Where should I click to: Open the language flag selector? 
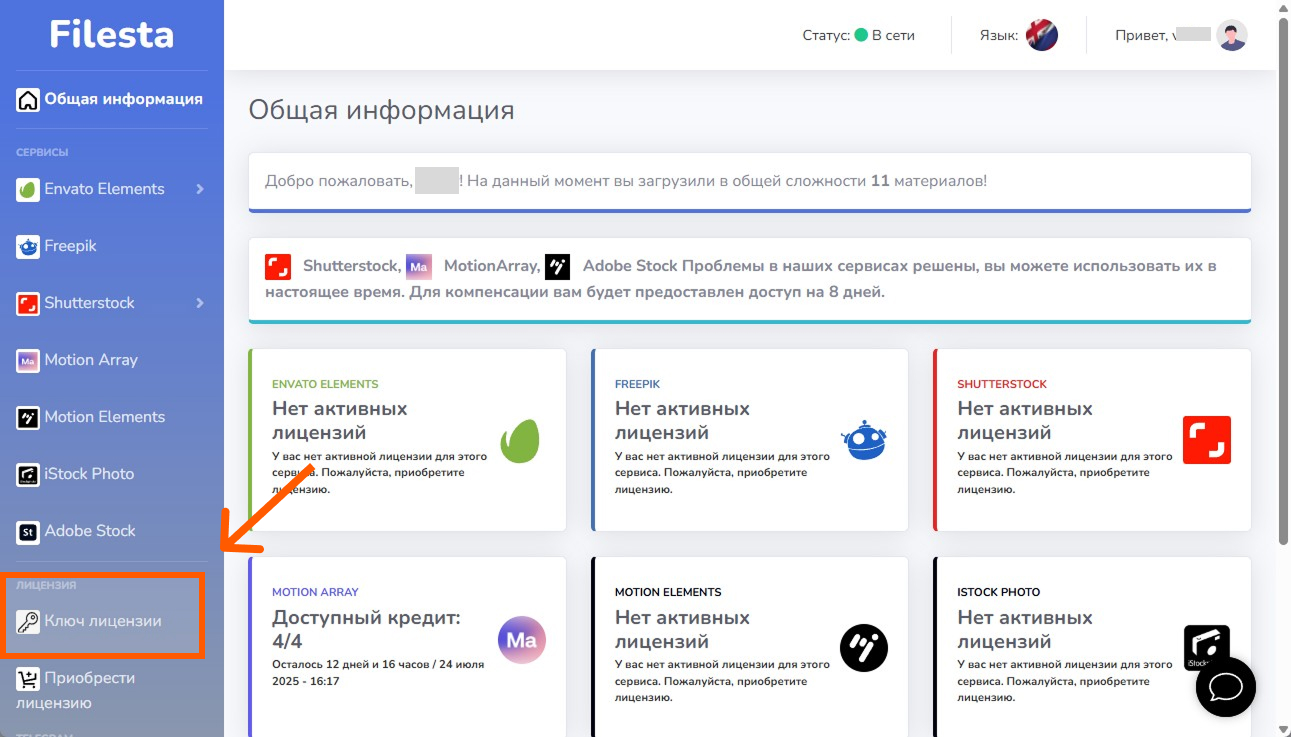pos(1042,36)
